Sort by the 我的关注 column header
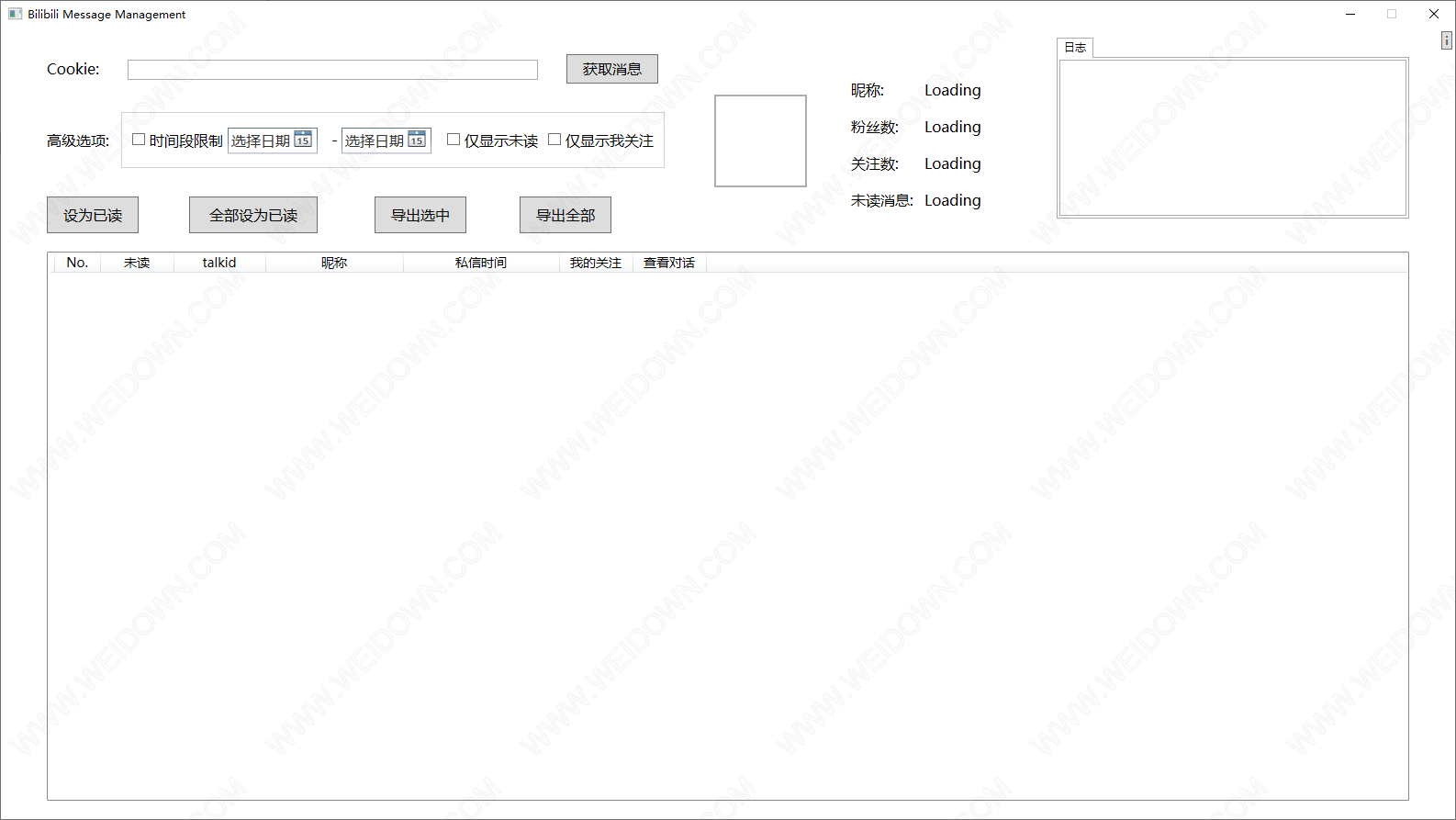 click(596, 263)
